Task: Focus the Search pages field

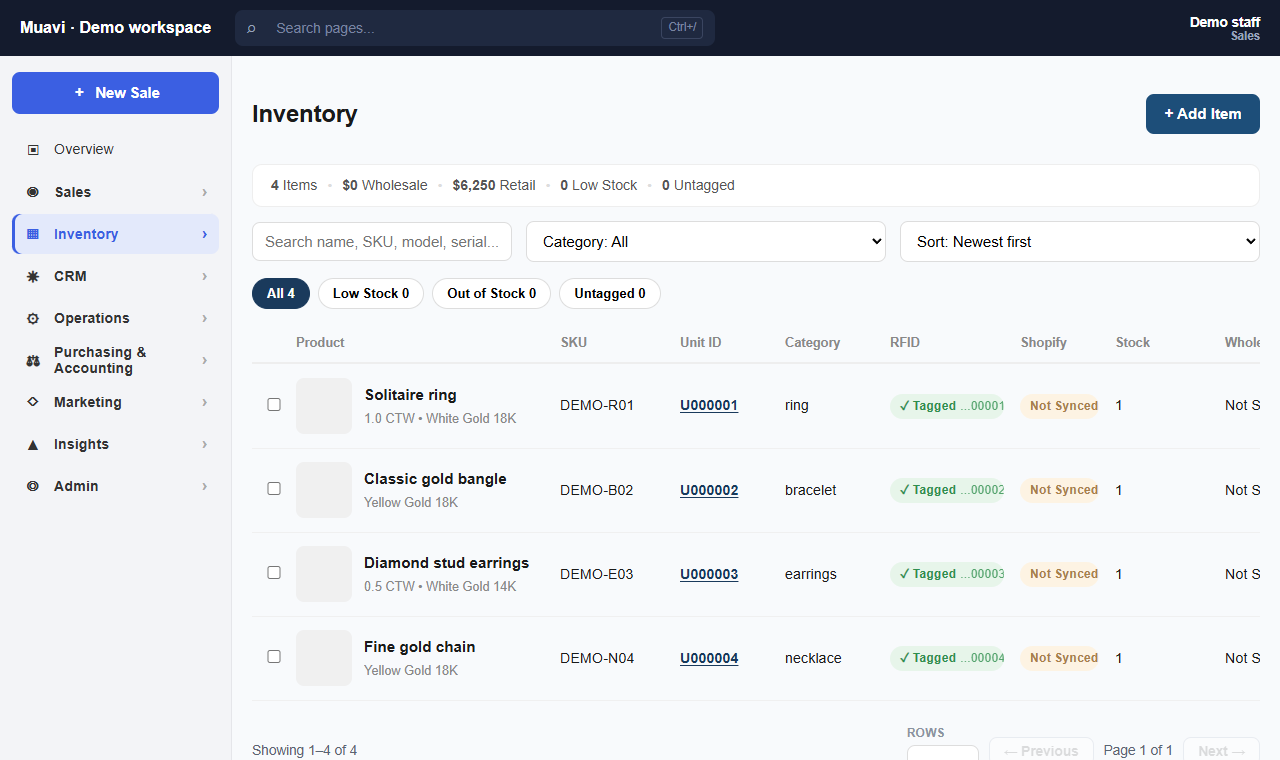Action: tap(475, 28)
